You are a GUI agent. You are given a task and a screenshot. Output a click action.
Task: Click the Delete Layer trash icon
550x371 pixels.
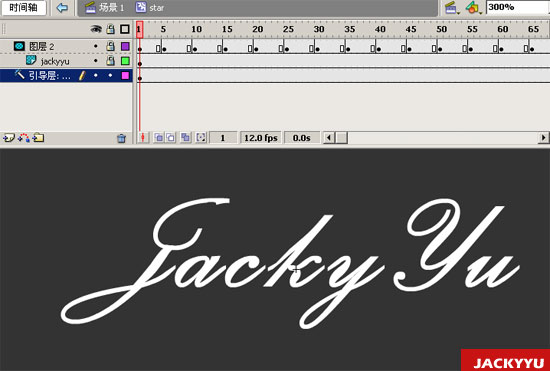tap(121, 138)
